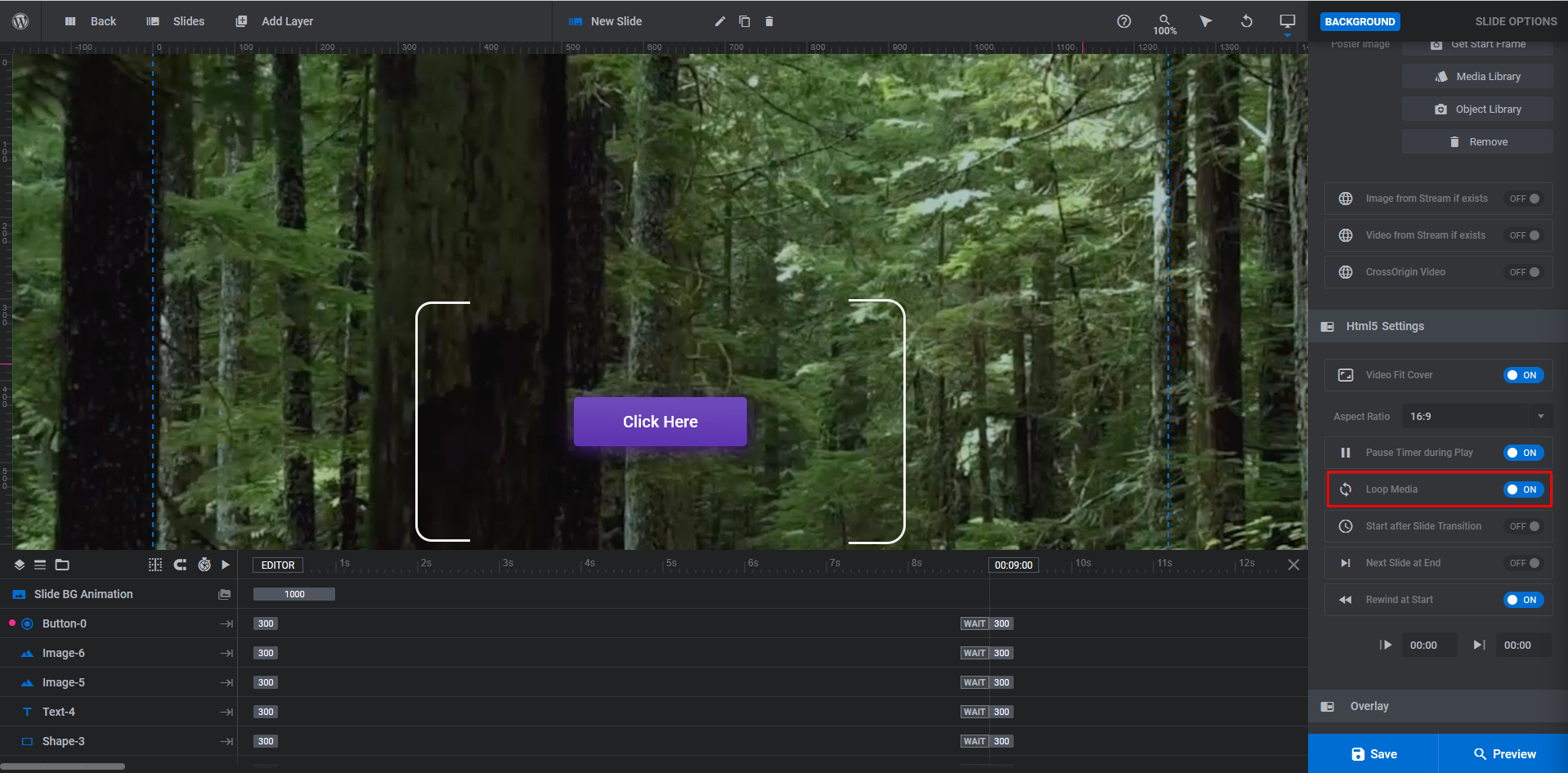The height and width of the screenshot is (773, 1568).
Task: Switch to the BACKGROUND tab
Action: point(1360,22)
